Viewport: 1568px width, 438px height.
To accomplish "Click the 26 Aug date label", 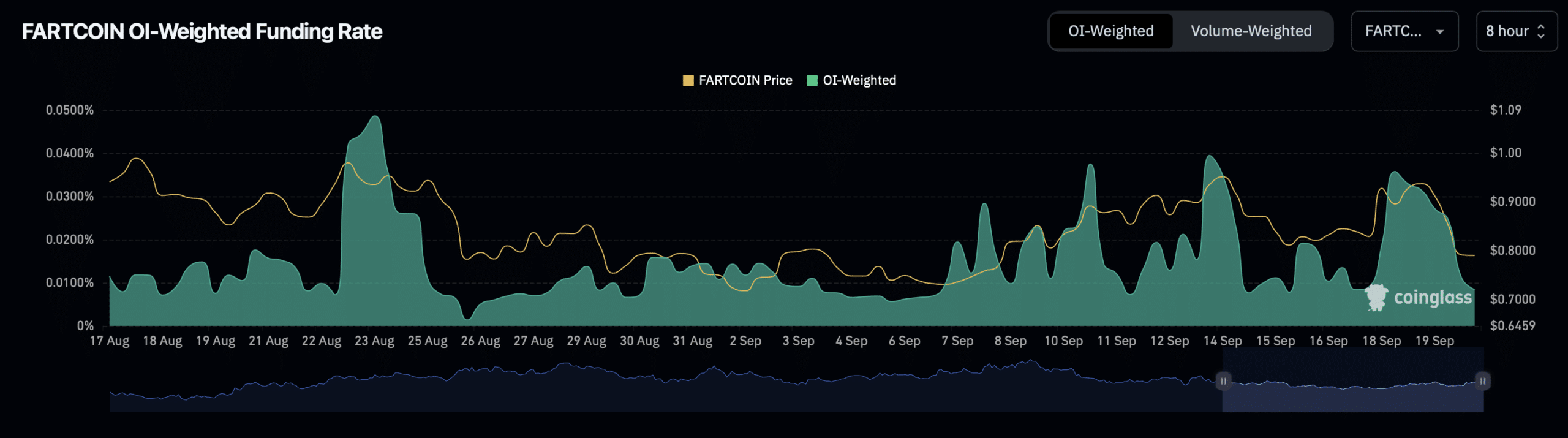I will click(x=480, y=341).
